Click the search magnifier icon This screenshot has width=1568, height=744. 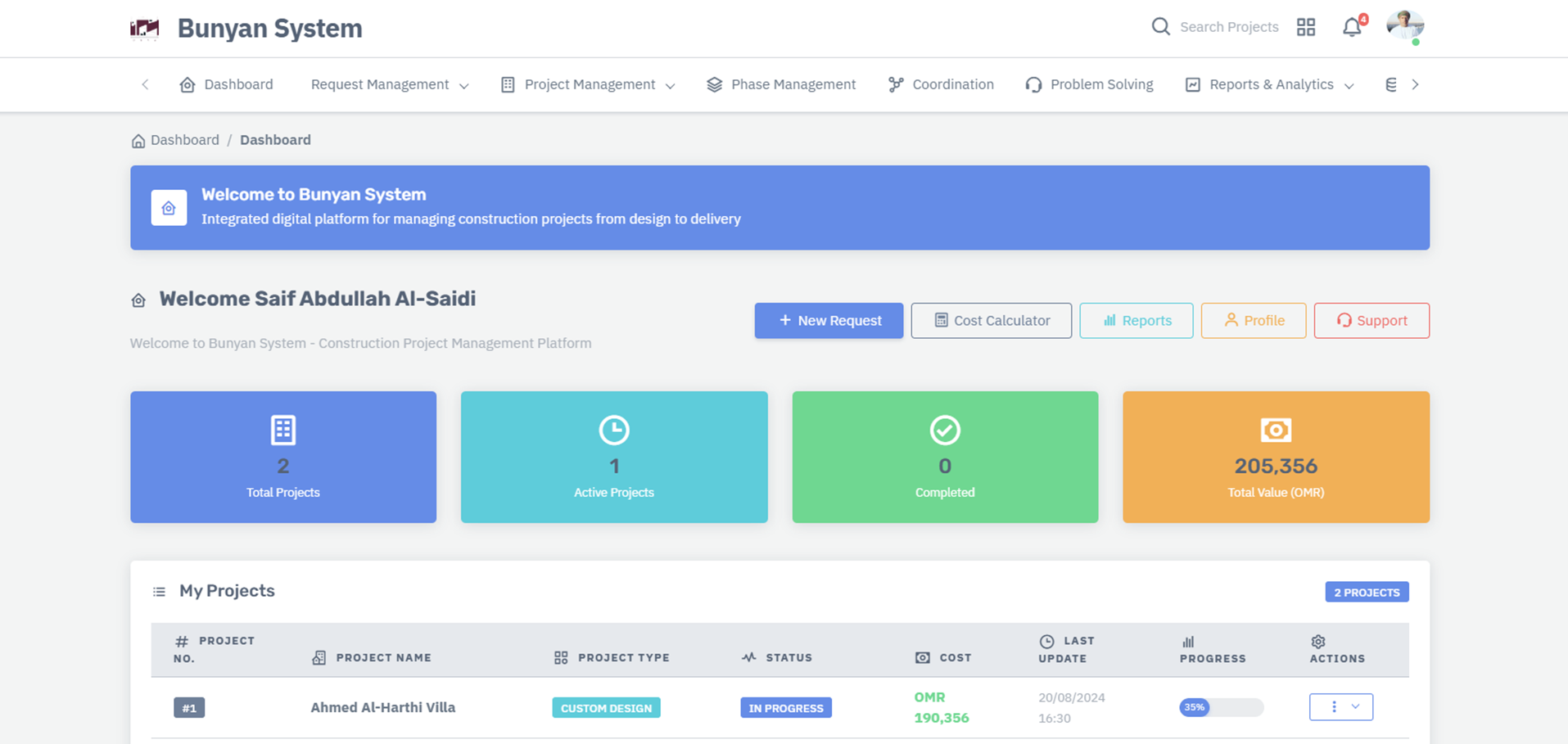pyautogui.click(x=1160, y=27)
